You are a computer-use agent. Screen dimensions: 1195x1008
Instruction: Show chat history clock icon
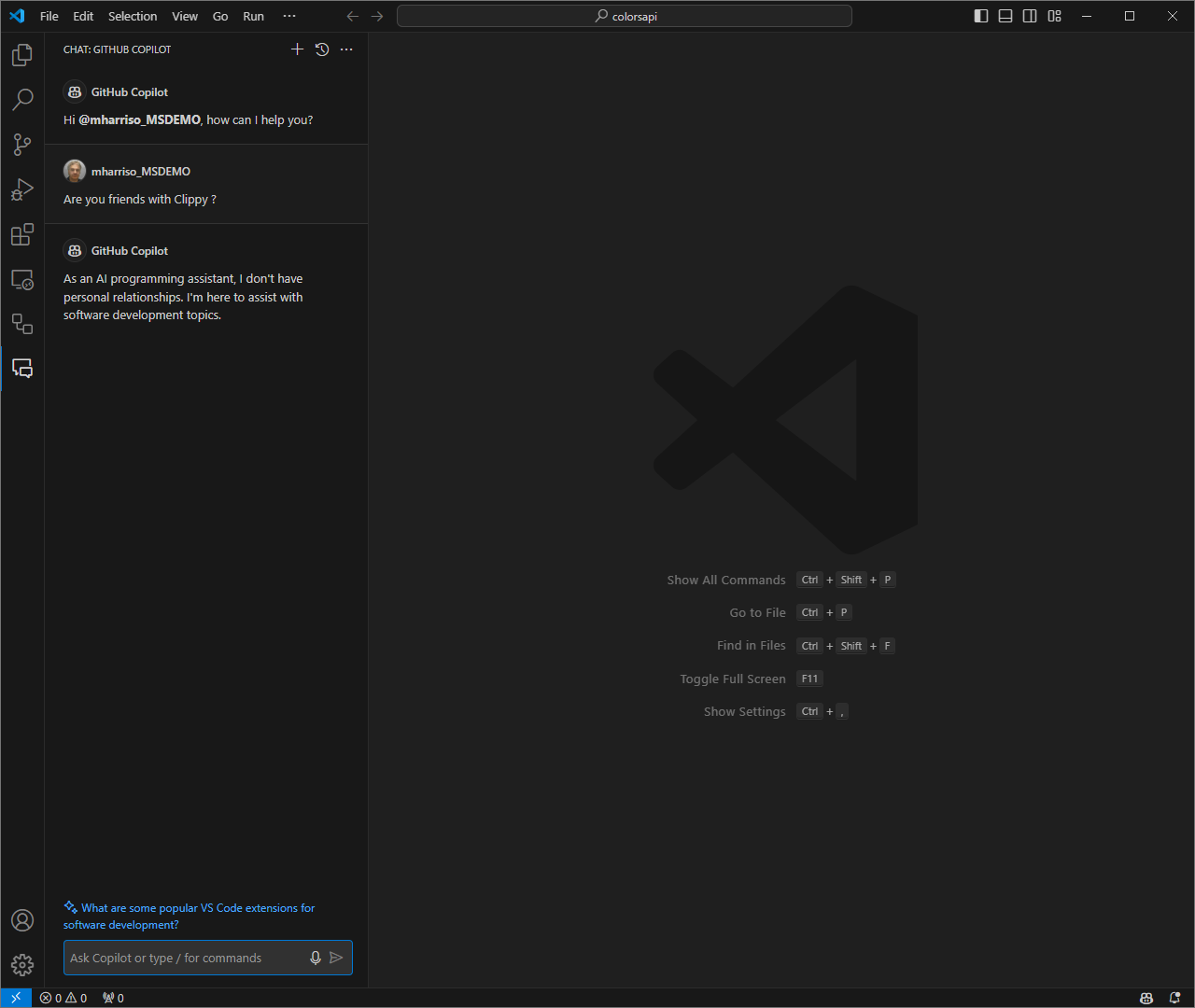click(322, 49)
